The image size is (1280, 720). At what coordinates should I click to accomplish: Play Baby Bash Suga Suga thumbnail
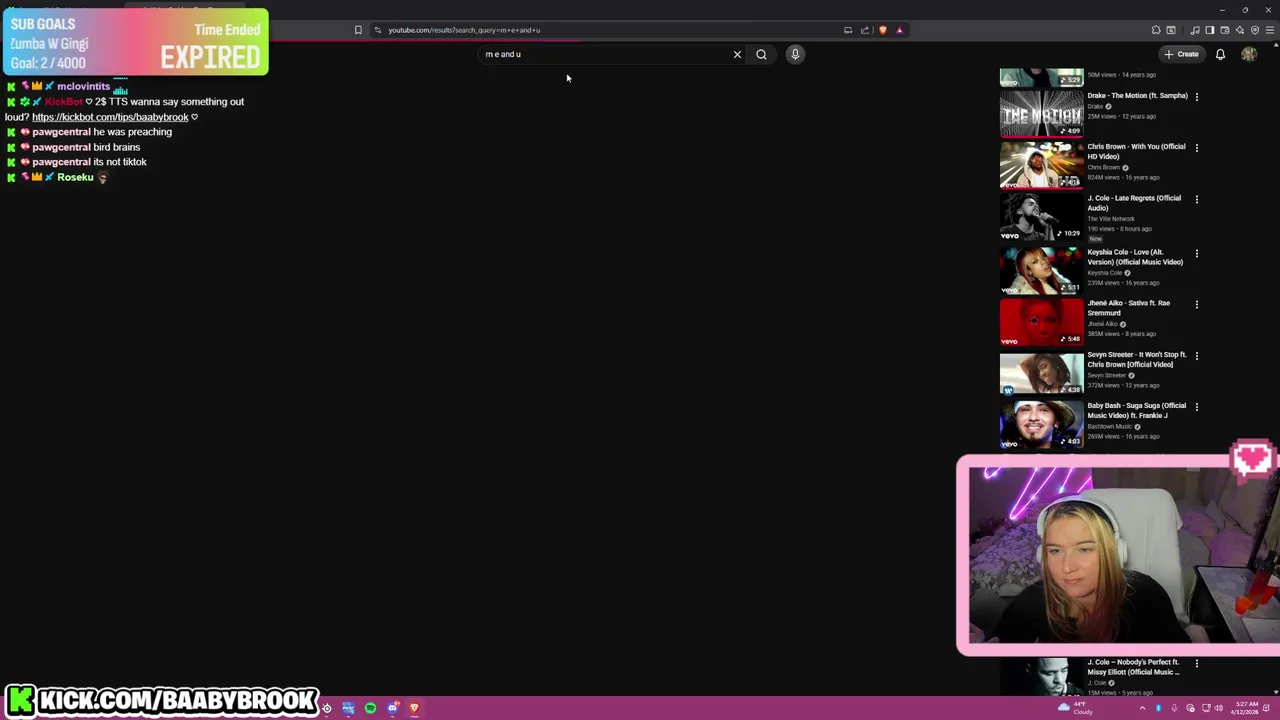coord(1041,424)
